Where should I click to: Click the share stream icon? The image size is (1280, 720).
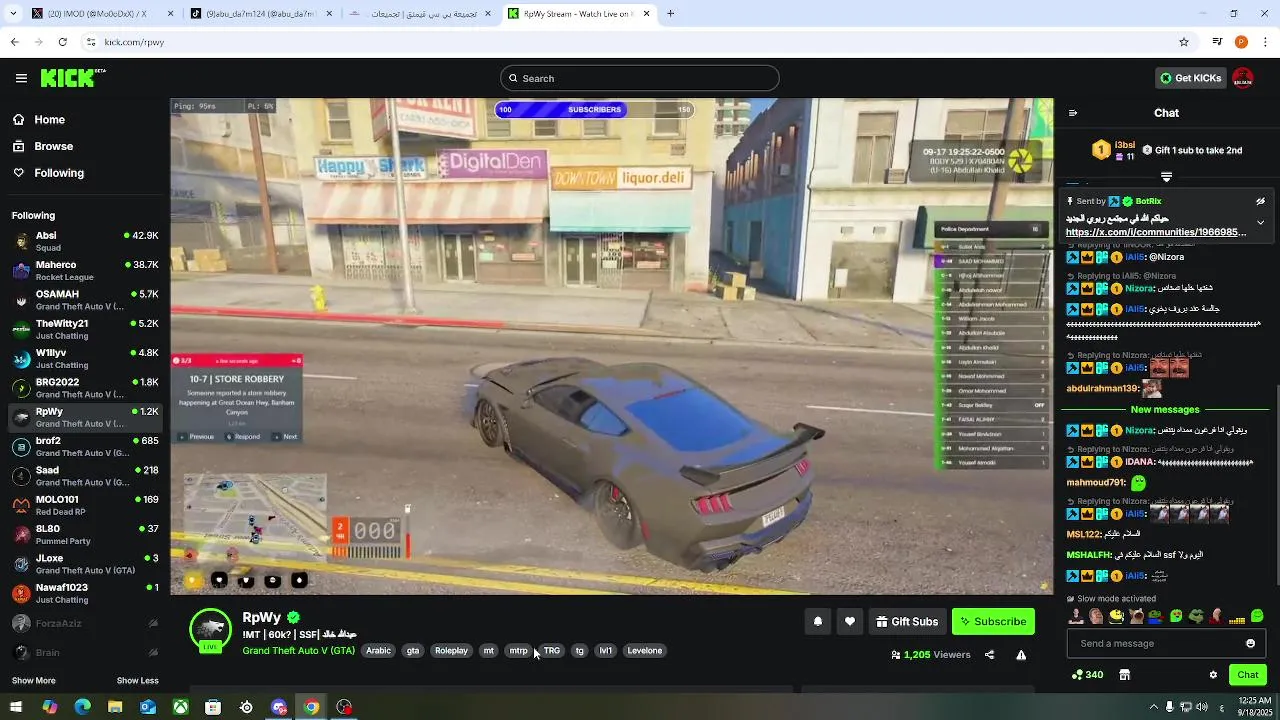click(x=989, y=655)
